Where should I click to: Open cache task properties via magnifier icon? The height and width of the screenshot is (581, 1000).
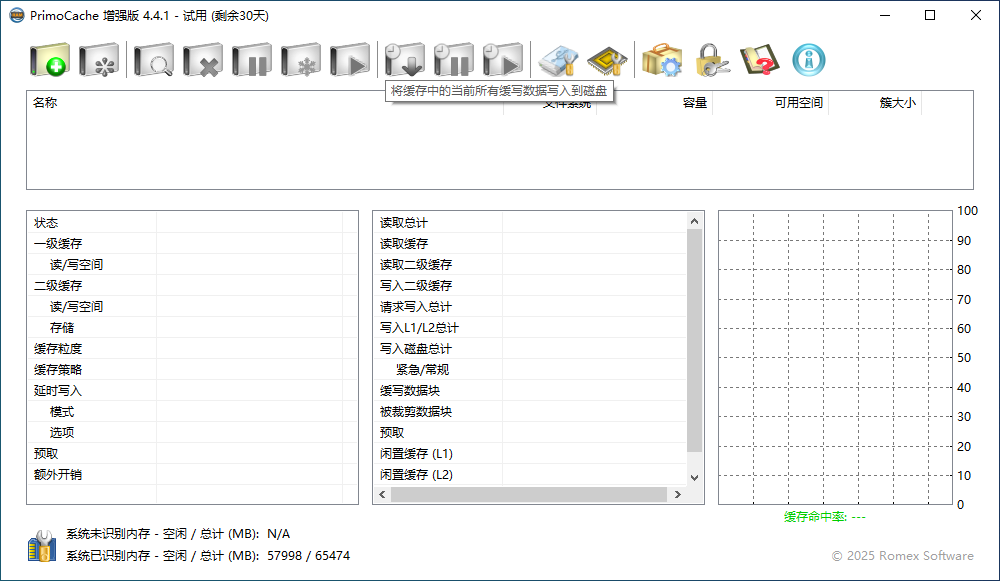[x=154, y=61]
